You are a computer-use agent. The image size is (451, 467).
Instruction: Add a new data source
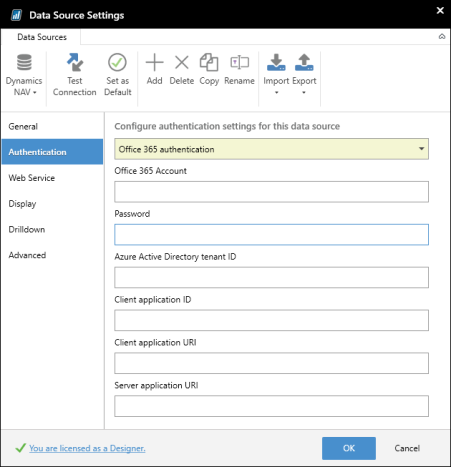coord(154,69)
